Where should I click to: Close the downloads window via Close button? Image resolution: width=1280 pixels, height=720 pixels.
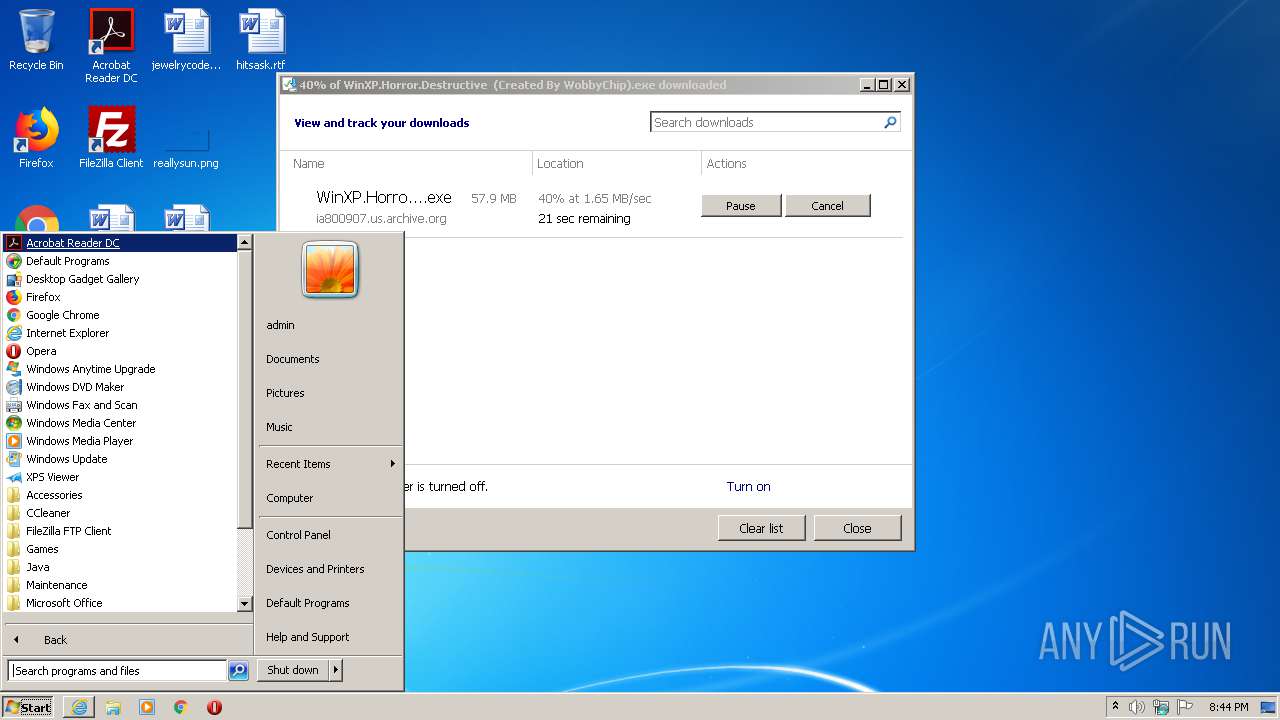(857, 528)
